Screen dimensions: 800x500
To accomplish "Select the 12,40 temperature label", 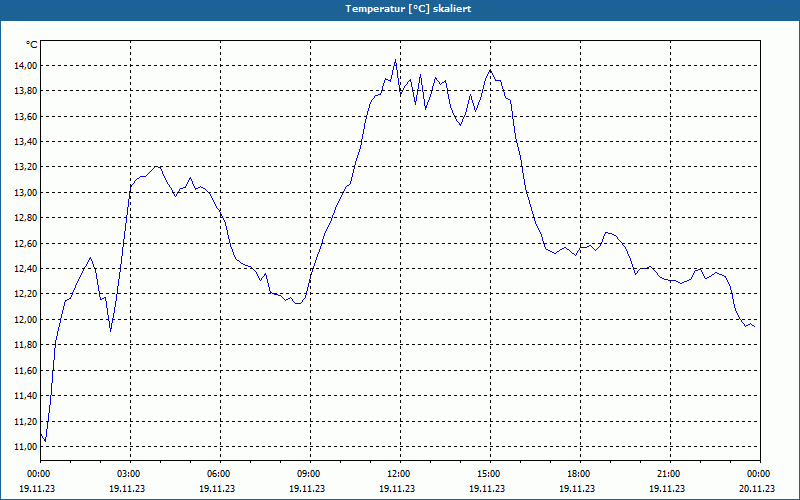I will pos(25,268).
